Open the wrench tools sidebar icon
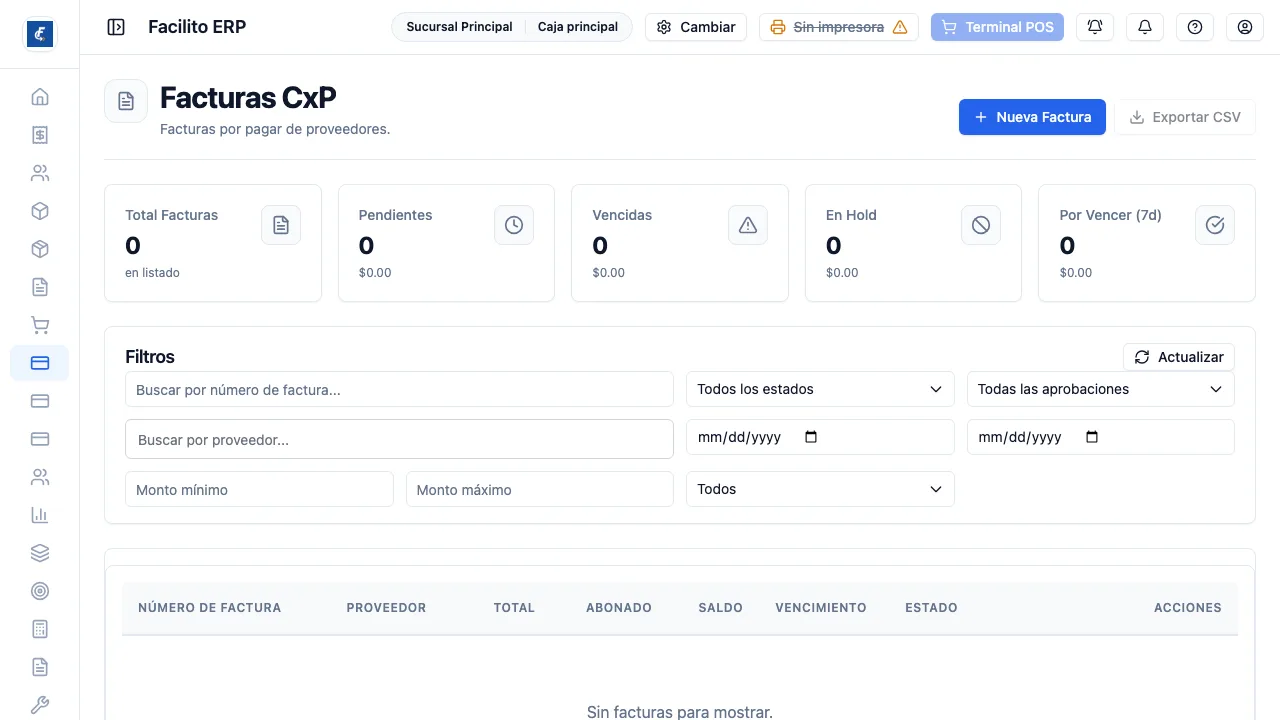The width and height of the screenshot is (1280, 720). 40,705
